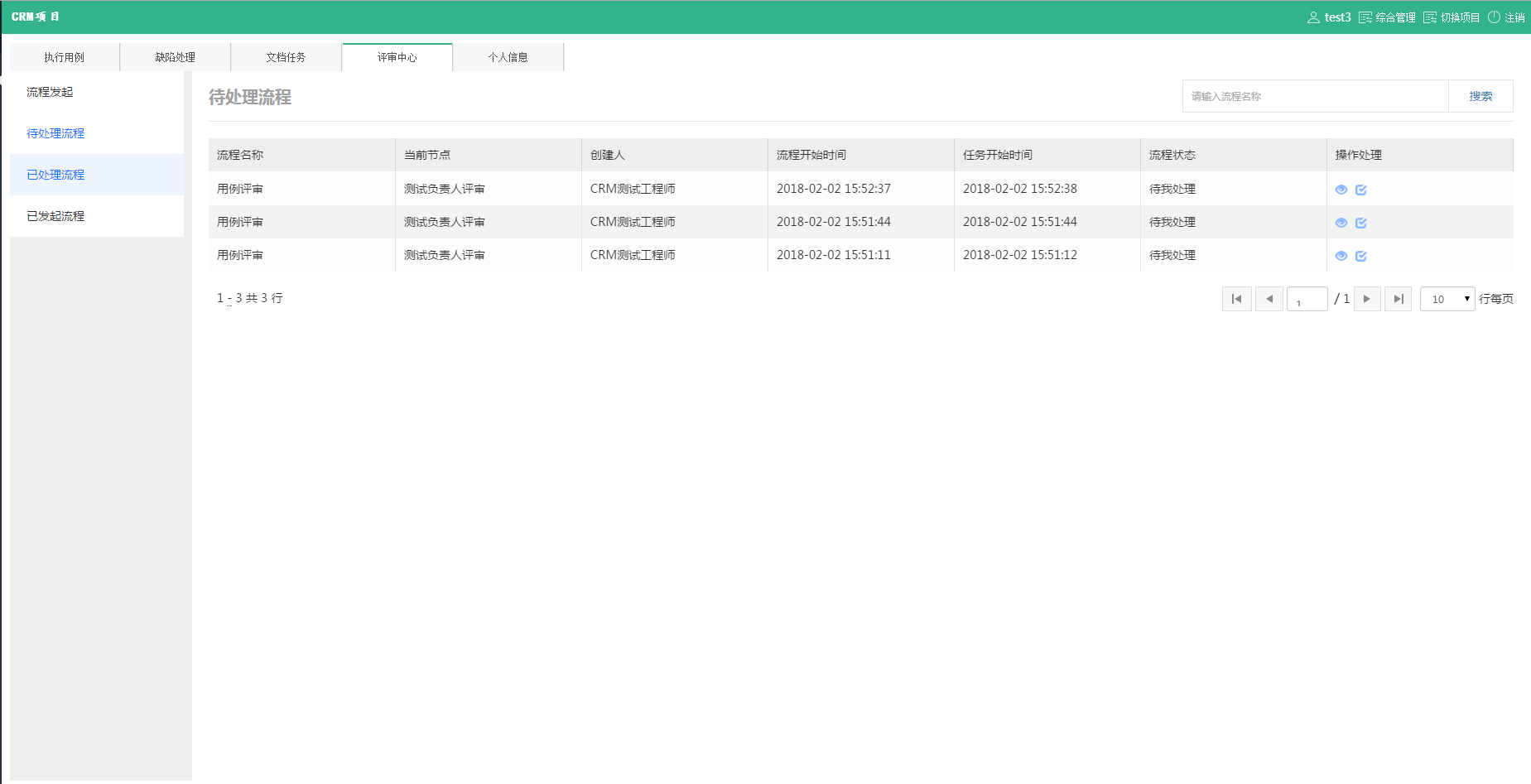This screenshot has height=784, width=1531.
Task: Click the page number input box
Action: pos(1307,299)
